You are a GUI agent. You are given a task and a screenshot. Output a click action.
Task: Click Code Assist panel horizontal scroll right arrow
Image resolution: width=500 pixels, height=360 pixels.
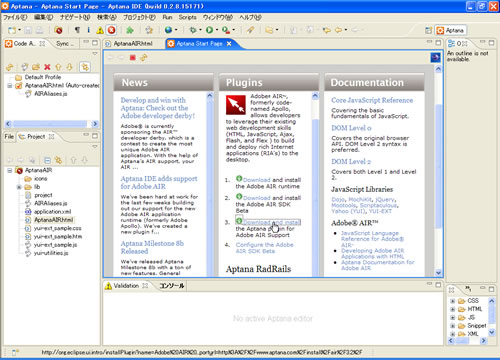(x=95, y=124)
